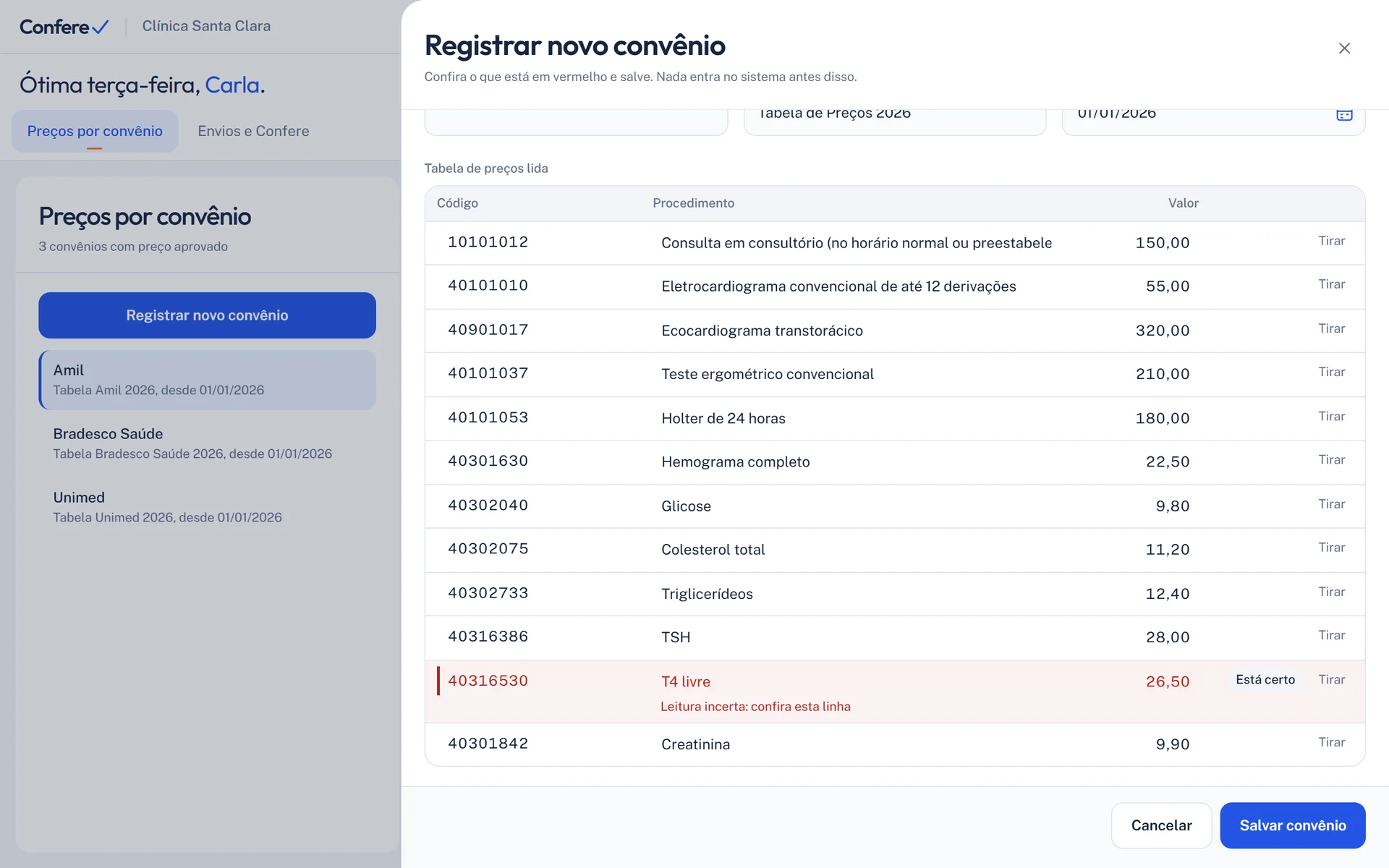Click Tirar for TSH row

coord(1331,635)
